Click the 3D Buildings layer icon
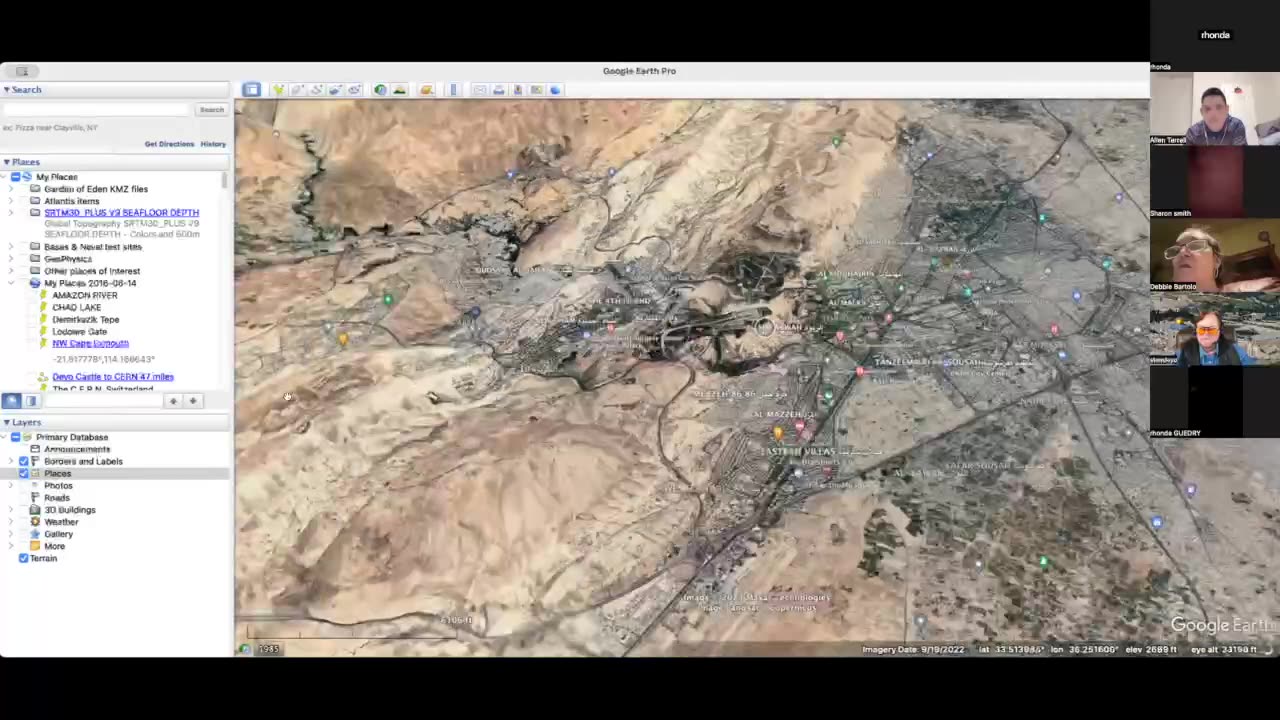The height and width of the screenshot is (720, 1280). click(x=35, y=510)
